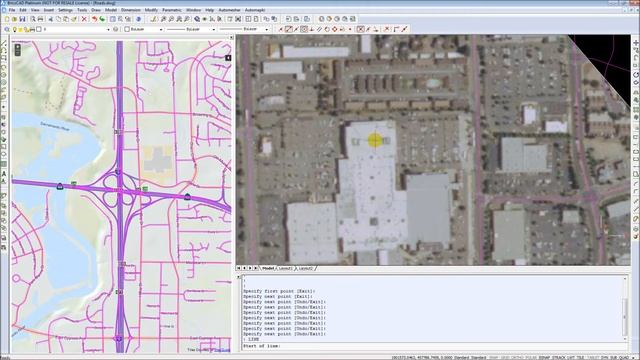Toggle the layer lock icon

26,29
